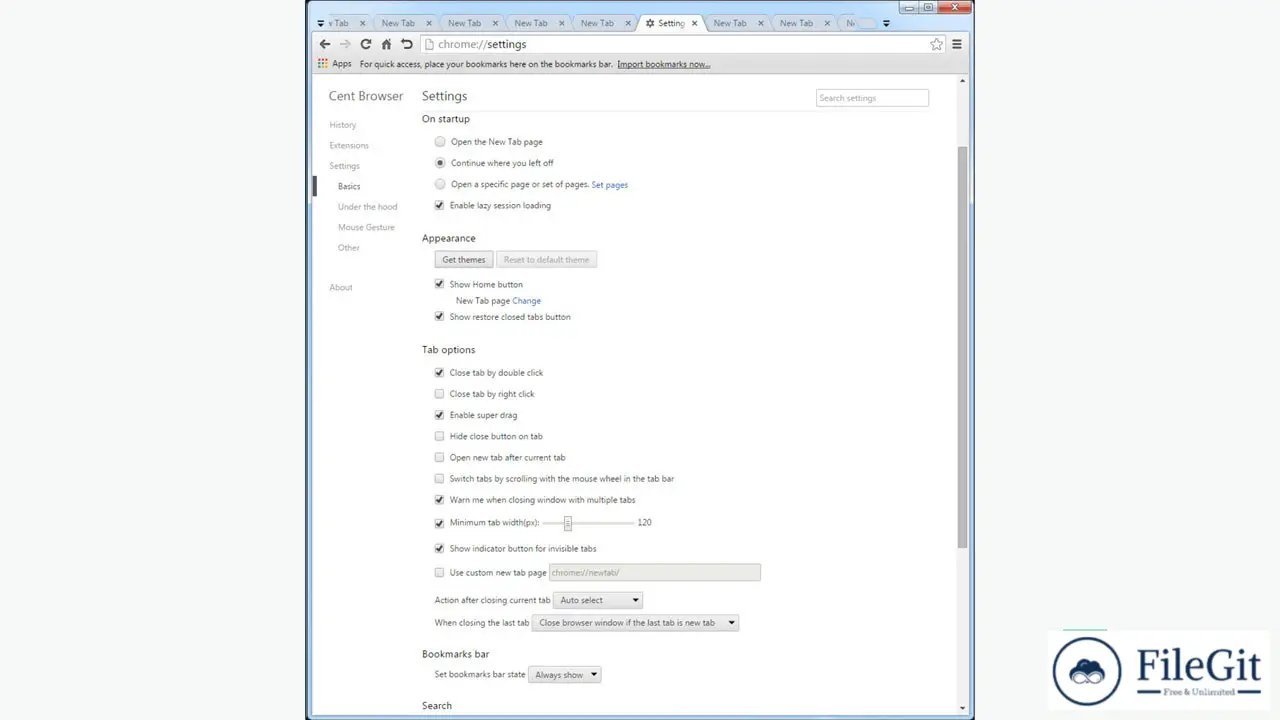Bookmark this page with the star
Viewport: 1280px width, 720px height.
[936, 44]
